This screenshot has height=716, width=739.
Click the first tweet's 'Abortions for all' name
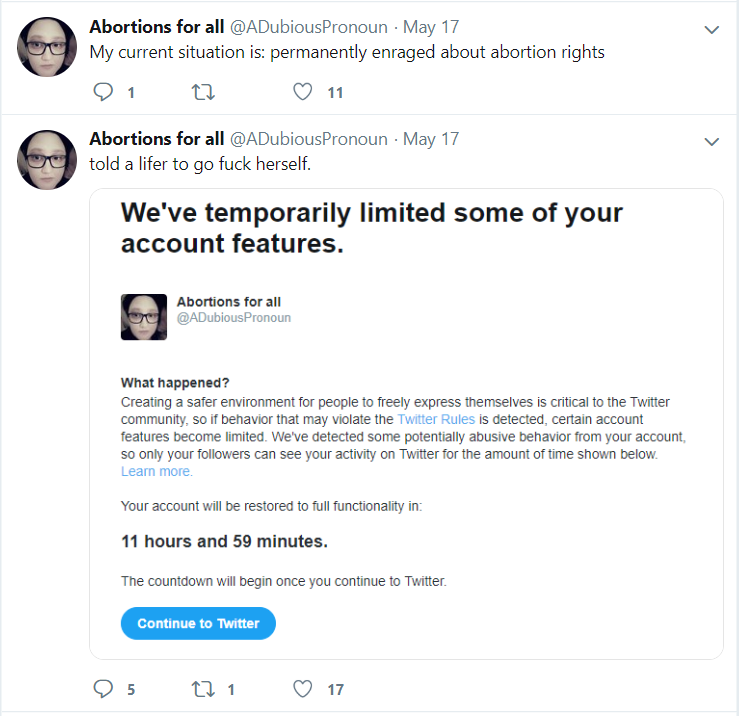[156, 27]
